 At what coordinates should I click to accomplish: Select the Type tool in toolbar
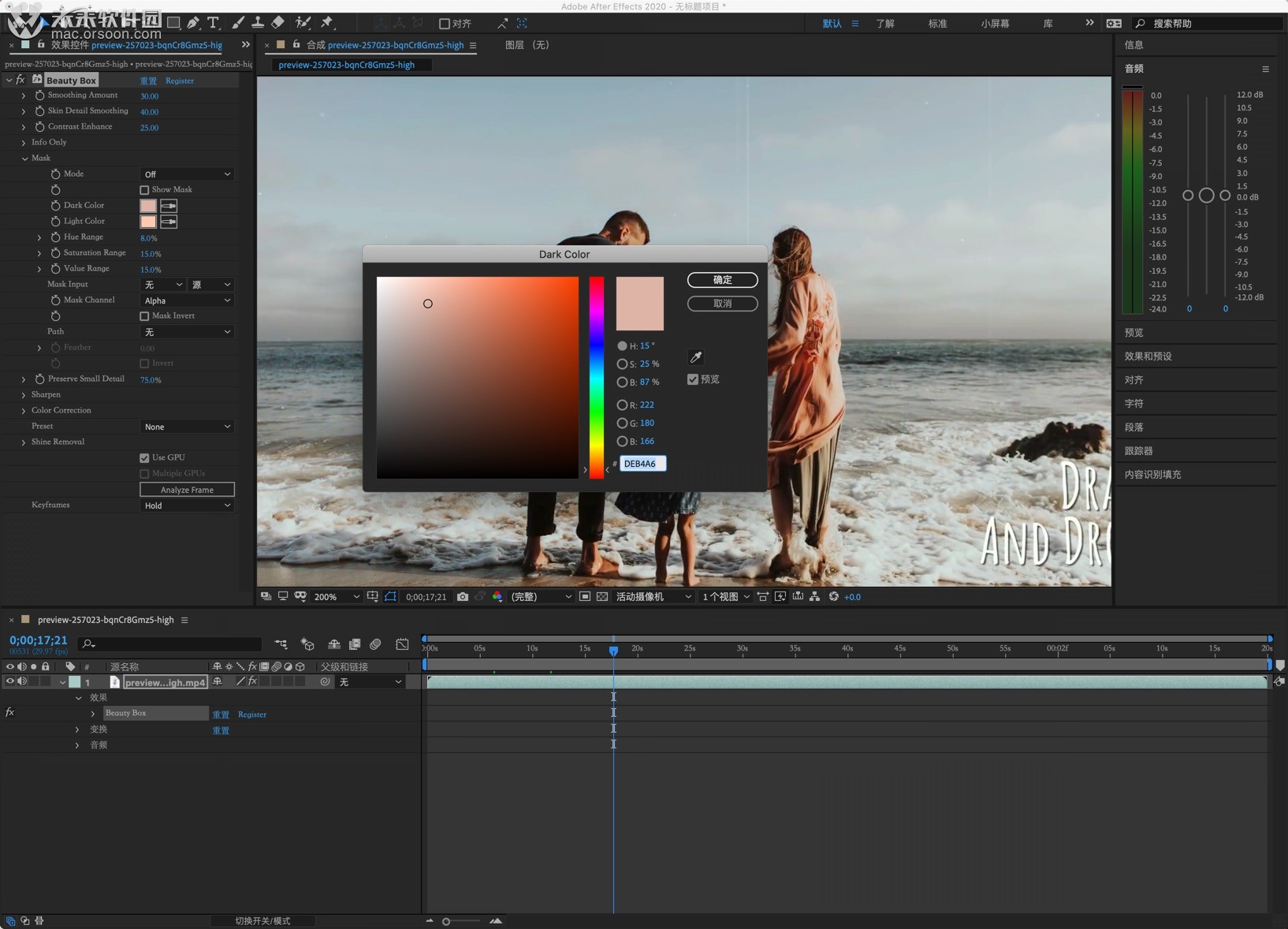click(x=213, y=23)
